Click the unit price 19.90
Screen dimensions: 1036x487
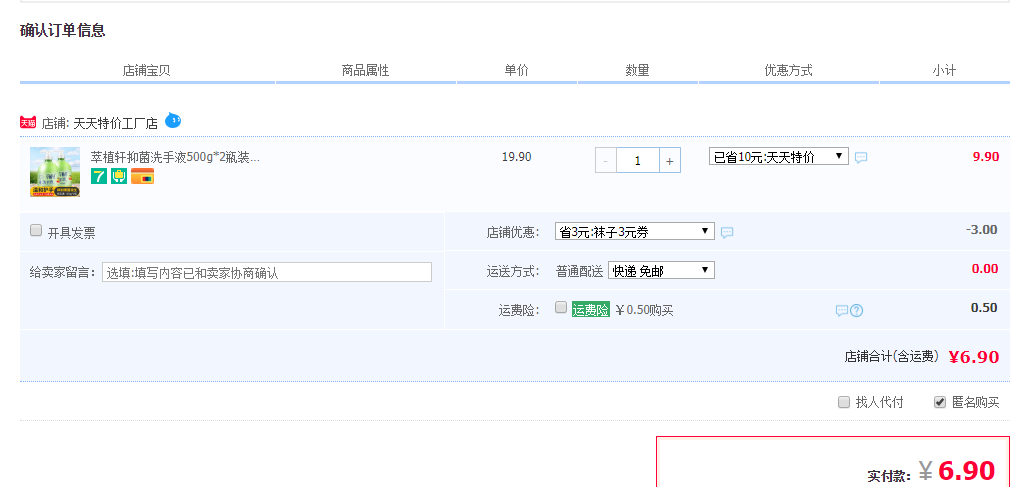tap(517, 157)
